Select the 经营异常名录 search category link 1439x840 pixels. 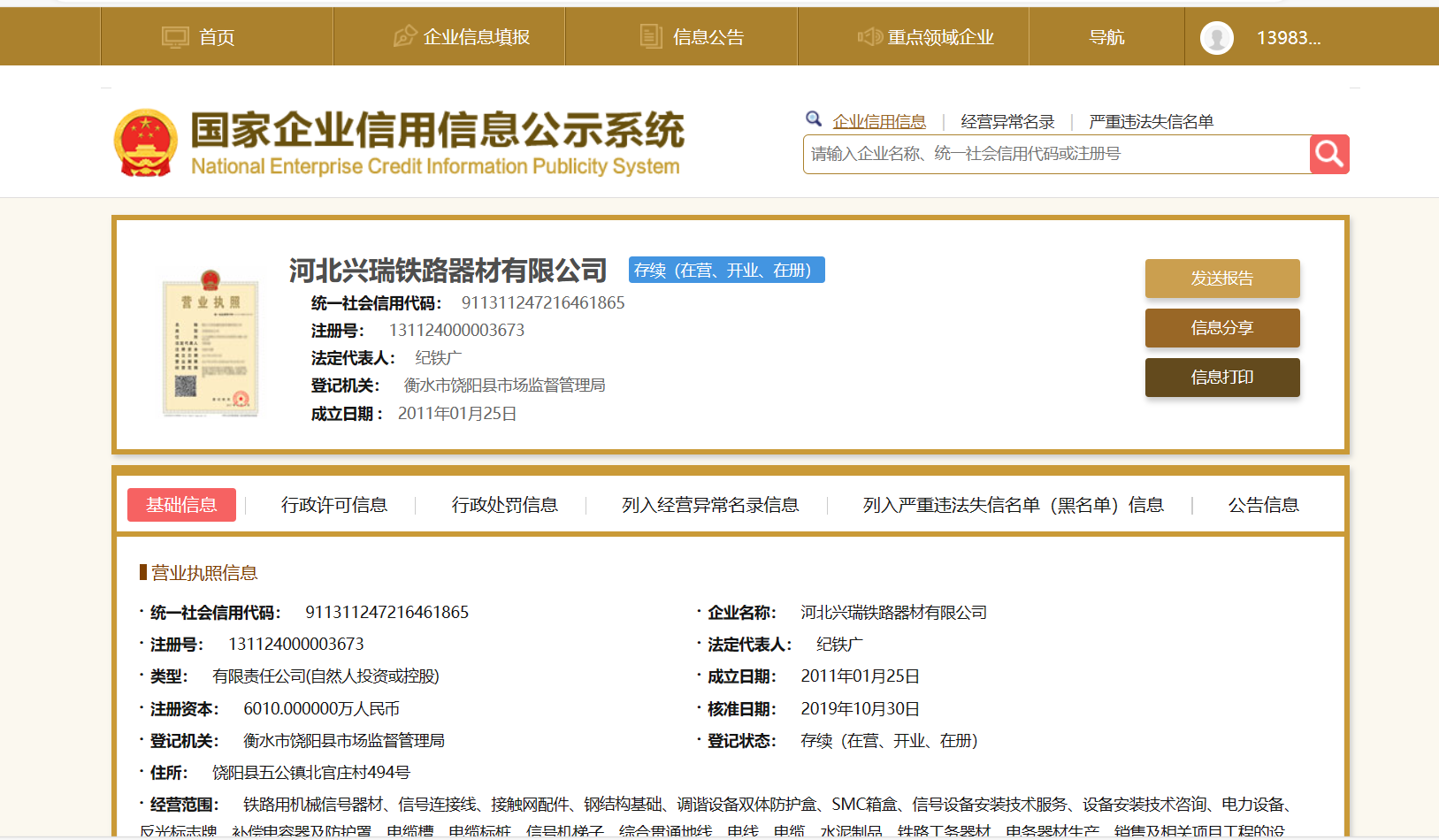pyautogui.click(x=1007, y=122)
